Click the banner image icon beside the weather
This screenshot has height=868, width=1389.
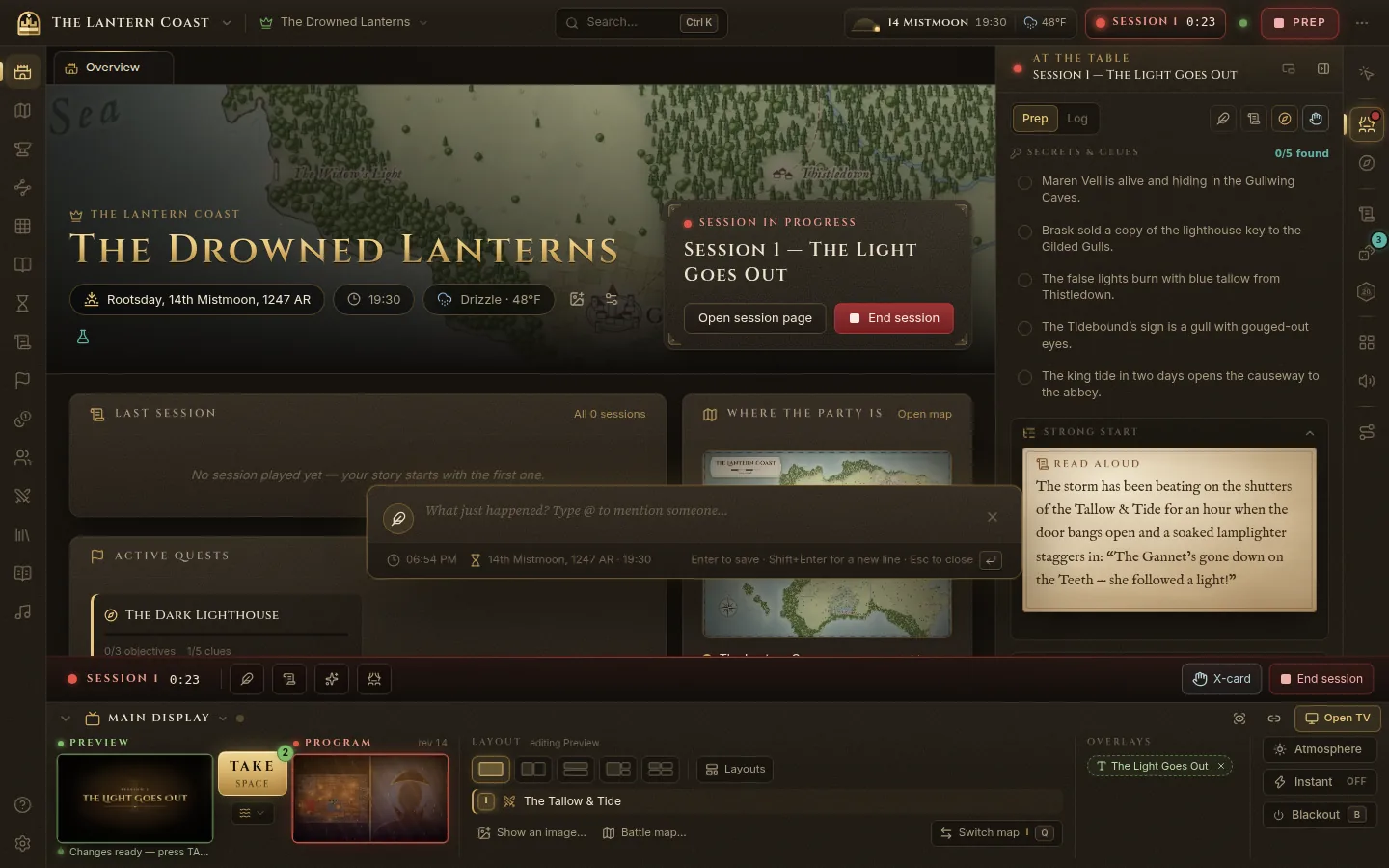577,299
